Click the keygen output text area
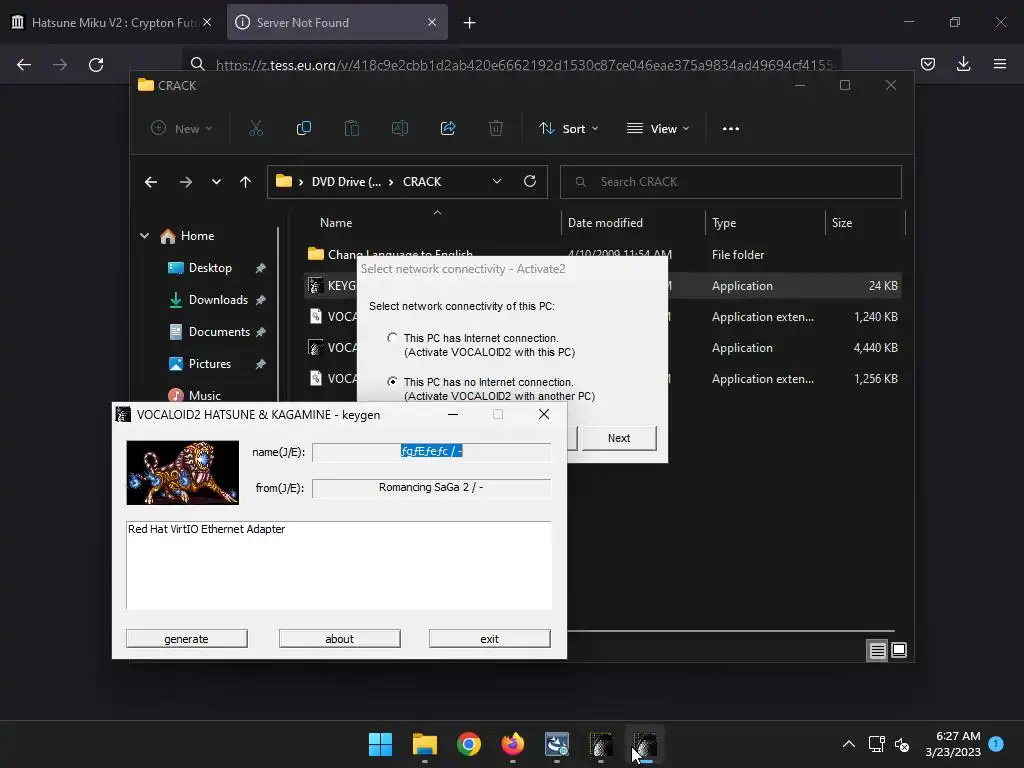1024x768 pixels. [339, 566]
